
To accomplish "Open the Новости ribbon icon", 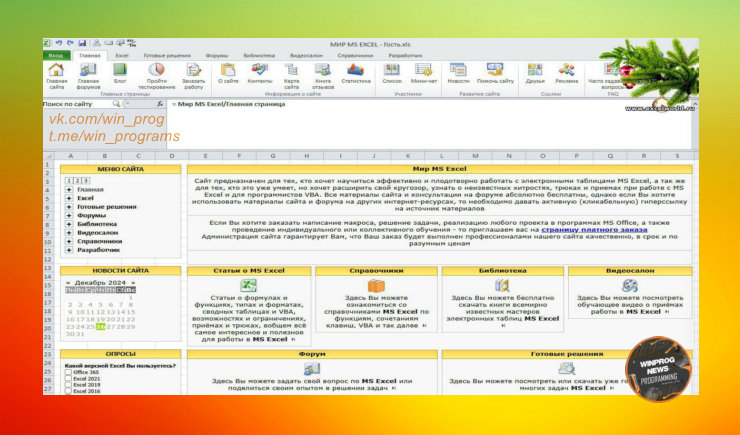I will (x=458, y=70).
